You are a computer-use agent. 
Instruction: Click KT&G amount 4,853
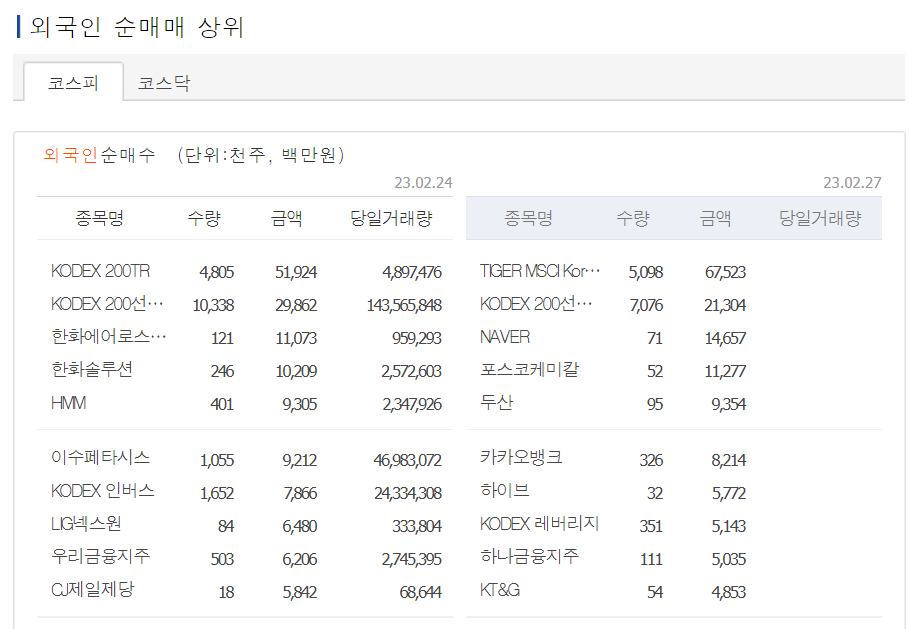[729, 592]
